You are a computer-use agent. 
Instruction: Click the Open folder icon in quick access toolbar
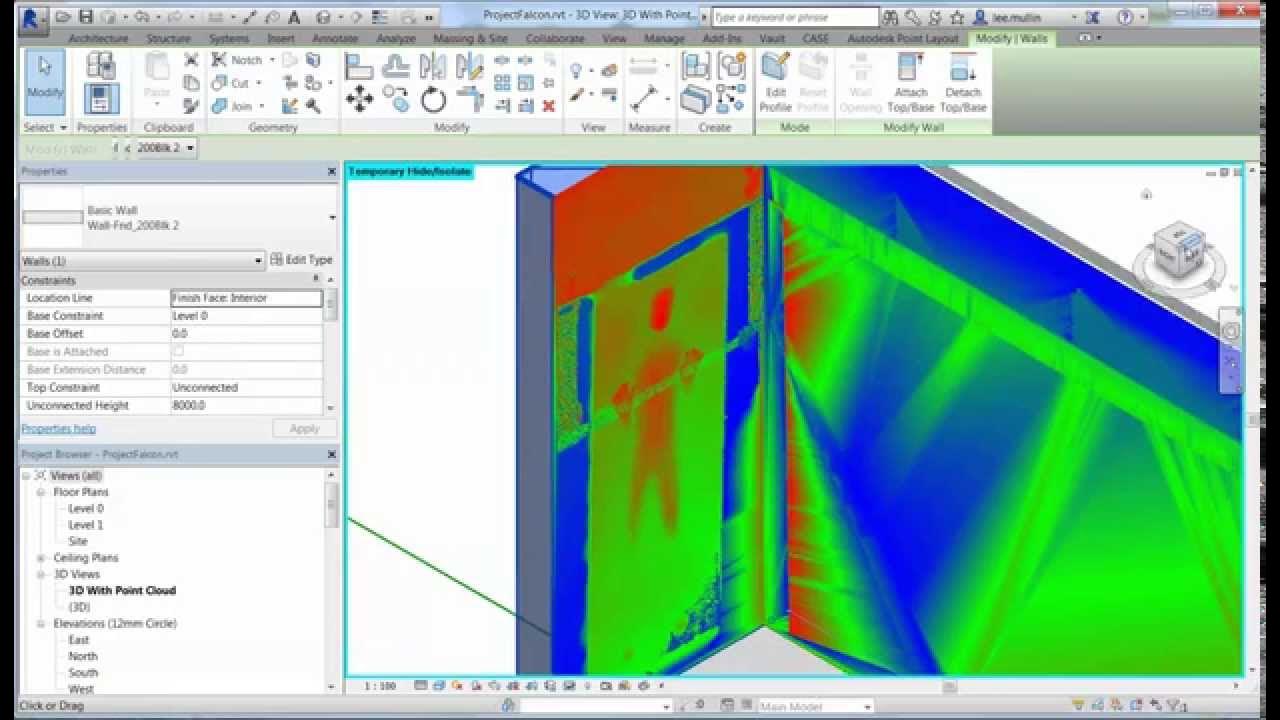click(64, 17)
